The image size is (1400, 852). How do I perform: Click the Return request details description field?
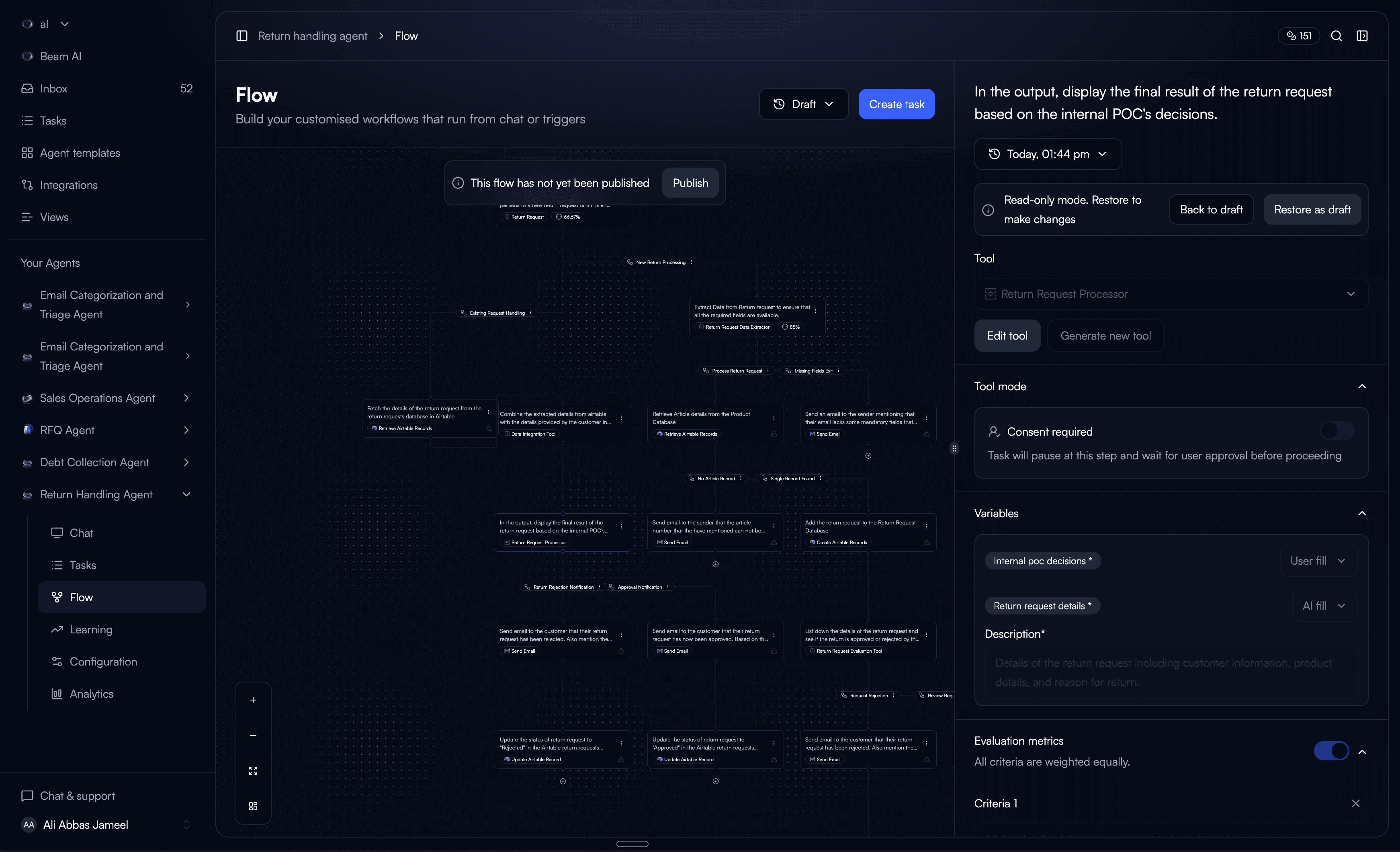pos(1171,672)
